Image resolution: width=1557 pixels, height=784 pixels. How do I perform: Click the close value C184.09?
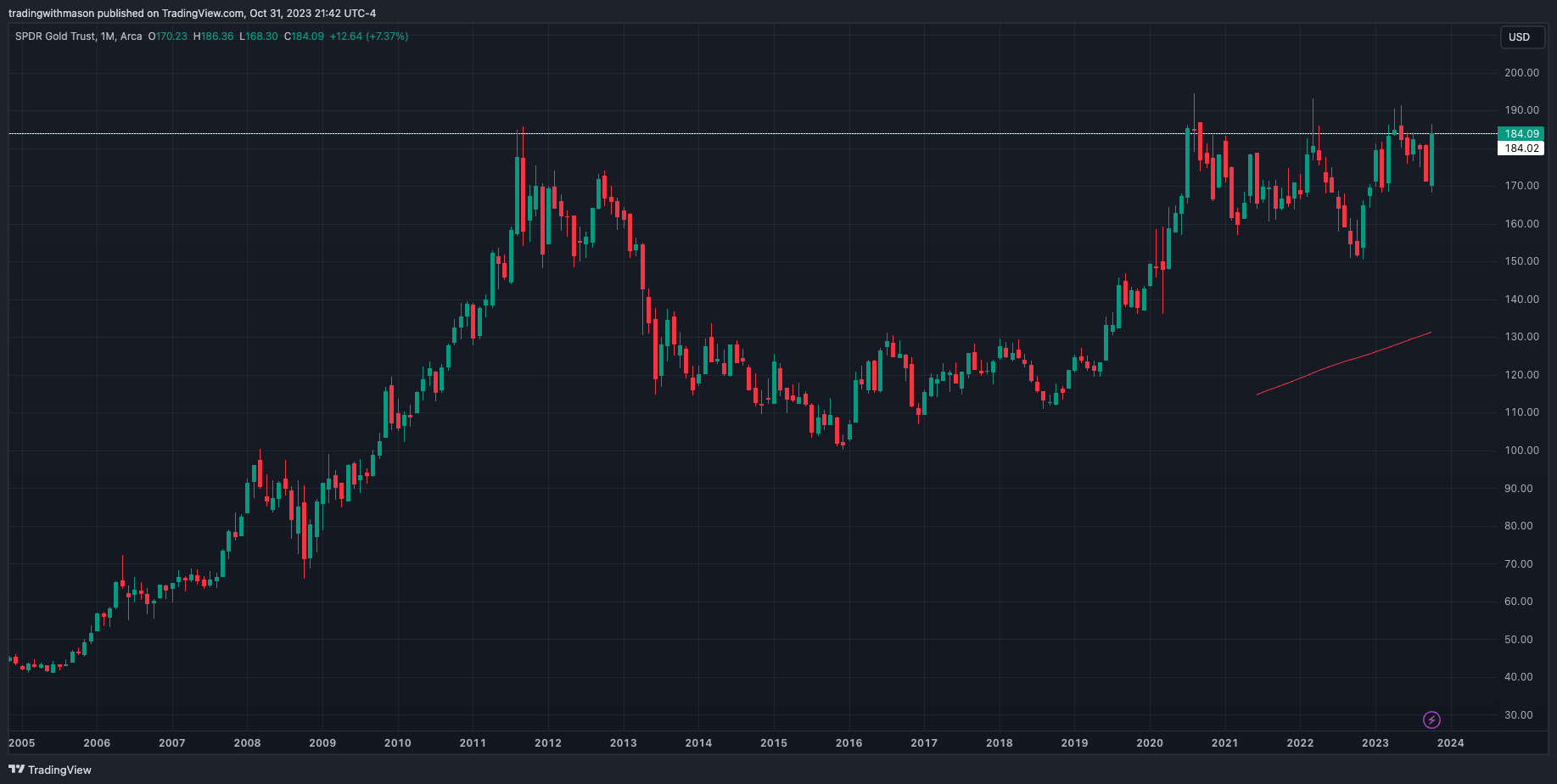click(x=304, y=36)
